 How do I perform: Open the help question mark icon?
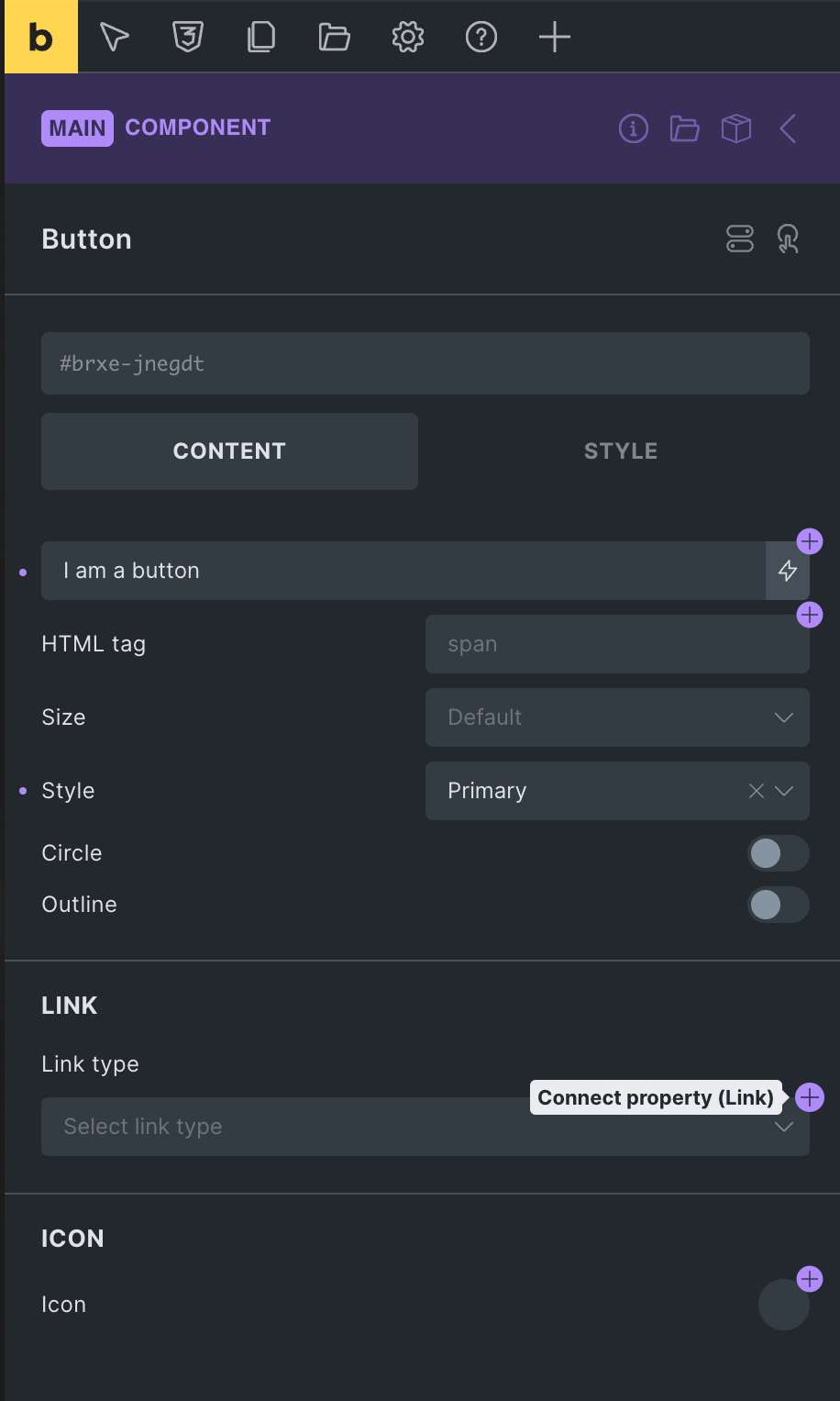coord(481,37)
